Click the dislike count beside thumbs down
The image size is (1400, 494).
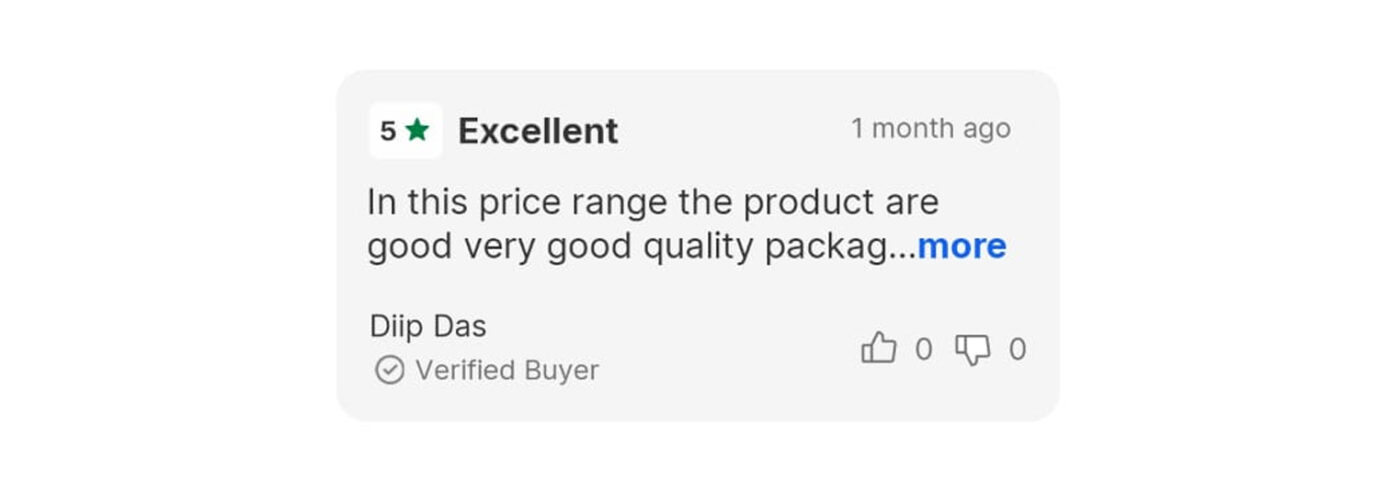(1017, 349)
